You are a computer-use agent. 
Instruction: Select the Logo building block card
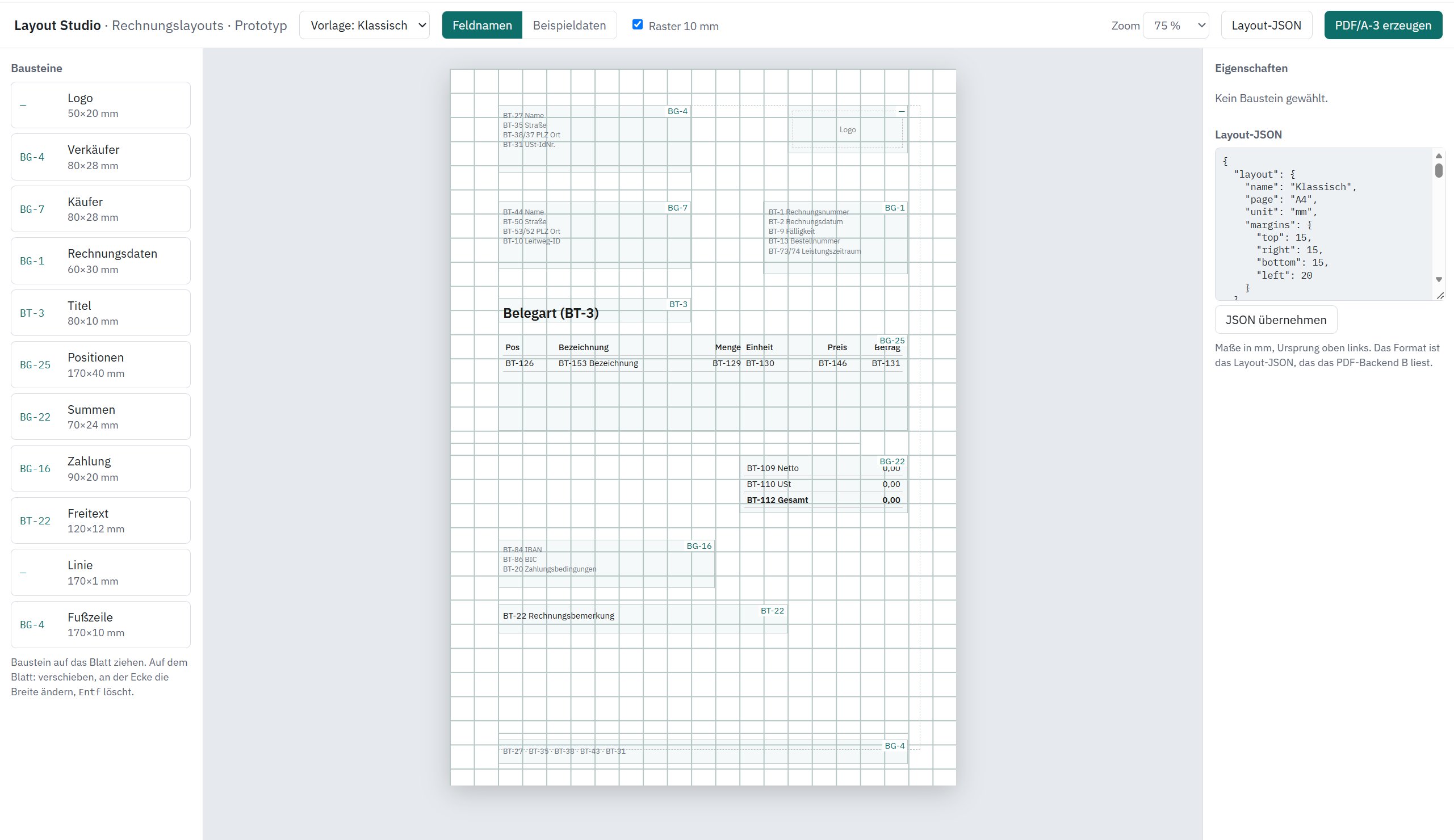[x=100, y=105]
